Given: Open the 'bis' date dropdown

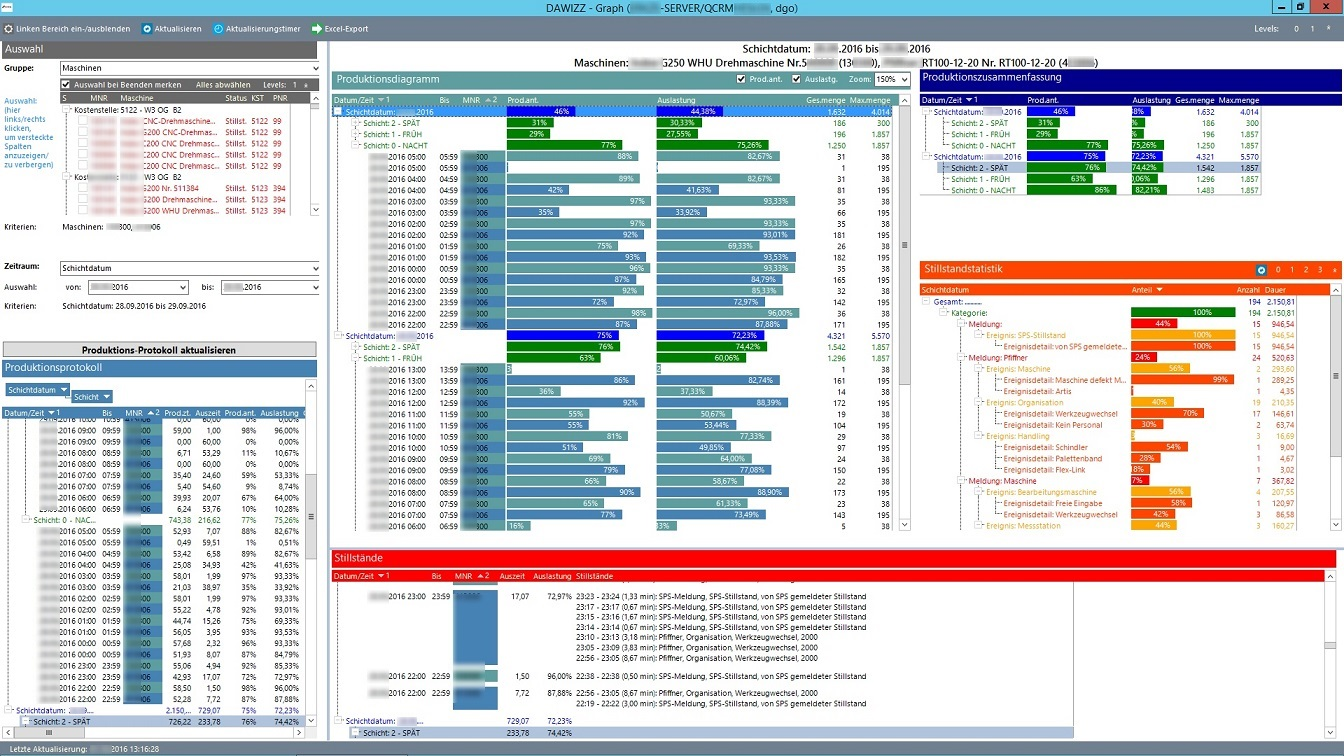Looking at the screenshot, I should 315,287.
